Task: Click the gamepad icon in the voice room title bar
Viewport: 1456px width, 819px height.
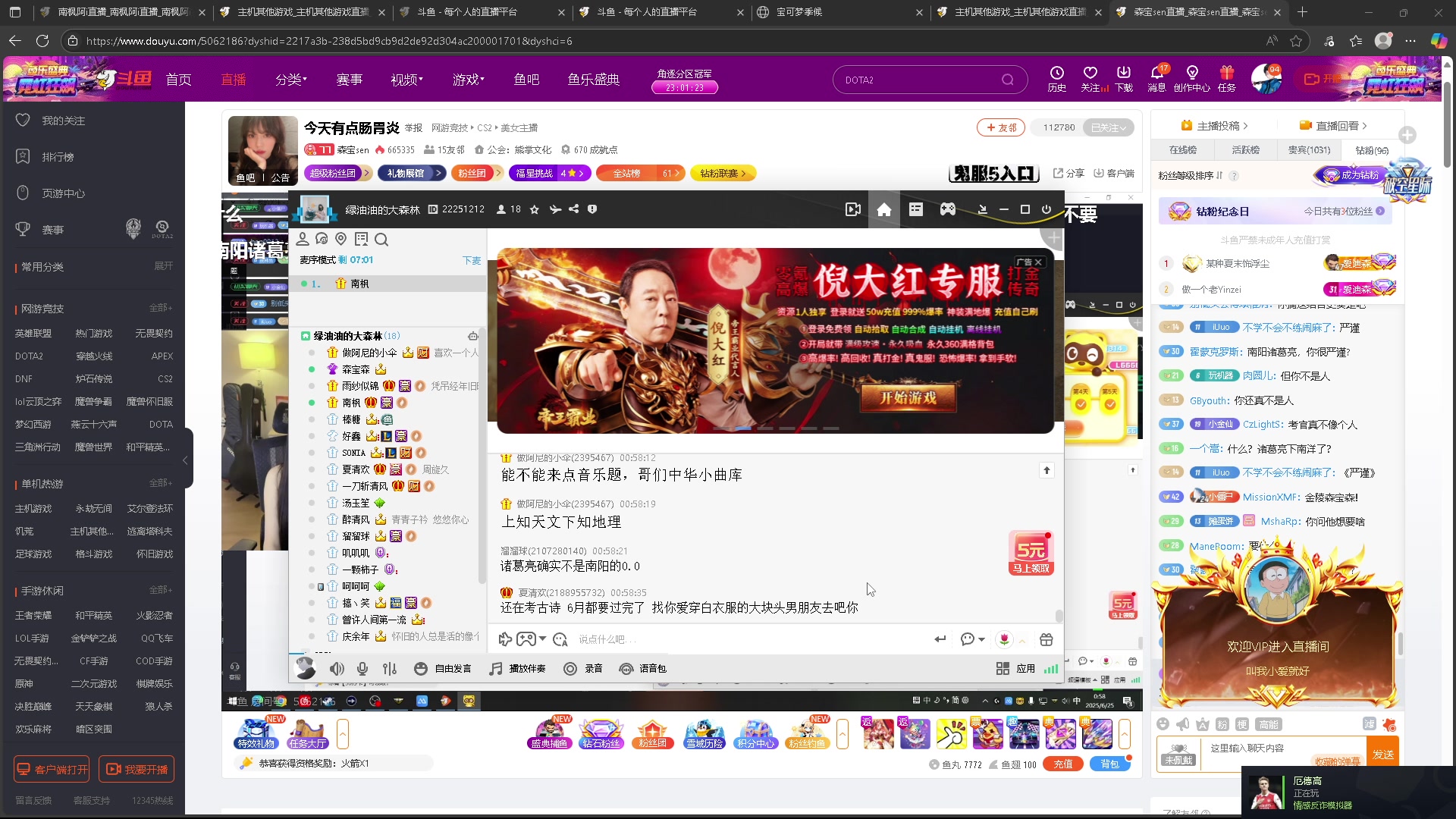Action: [948, 209]
